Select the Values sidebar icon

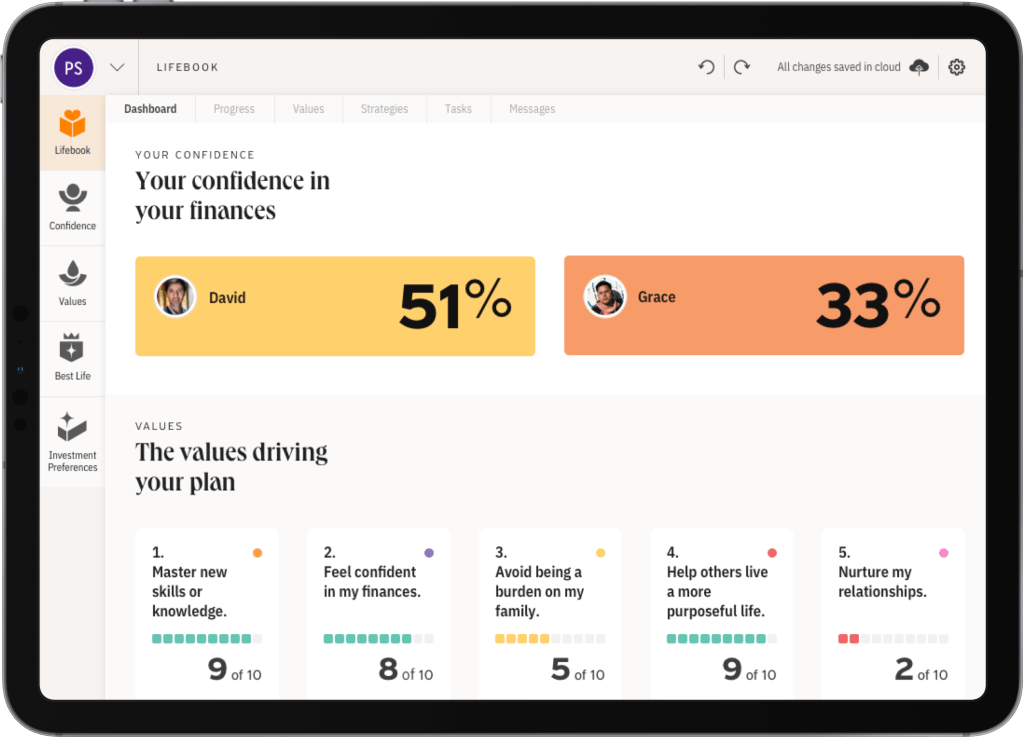[x=72, y=283]
